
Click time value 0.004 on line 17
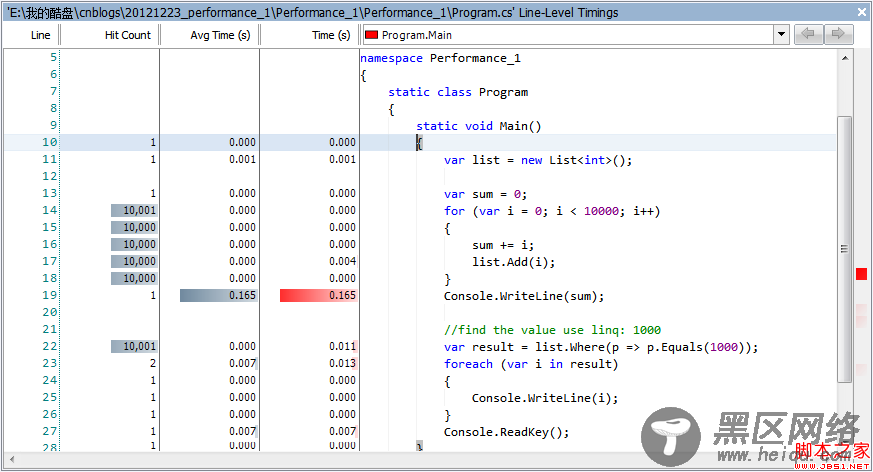(x=342, y=261)
